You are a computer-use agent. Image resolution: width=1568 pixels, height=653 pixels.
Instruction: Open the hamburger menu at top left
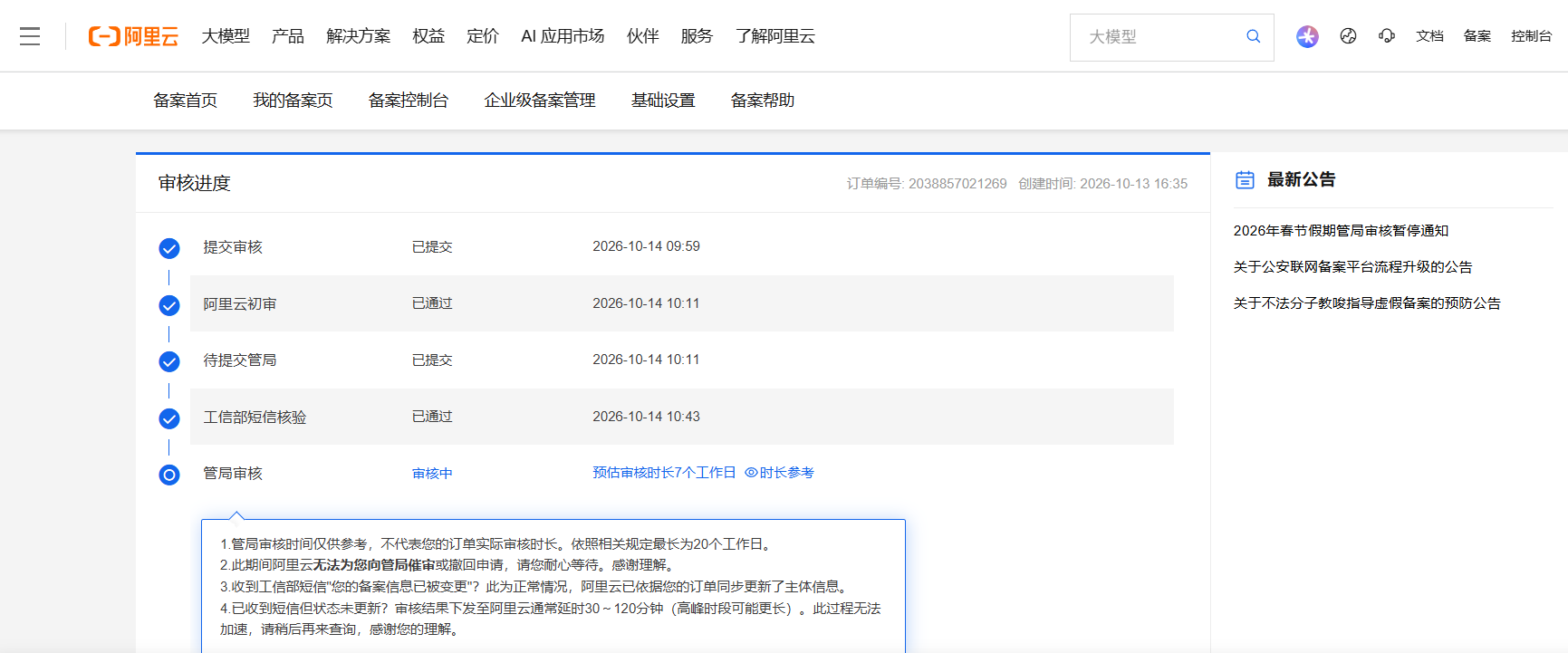point(30,36)
